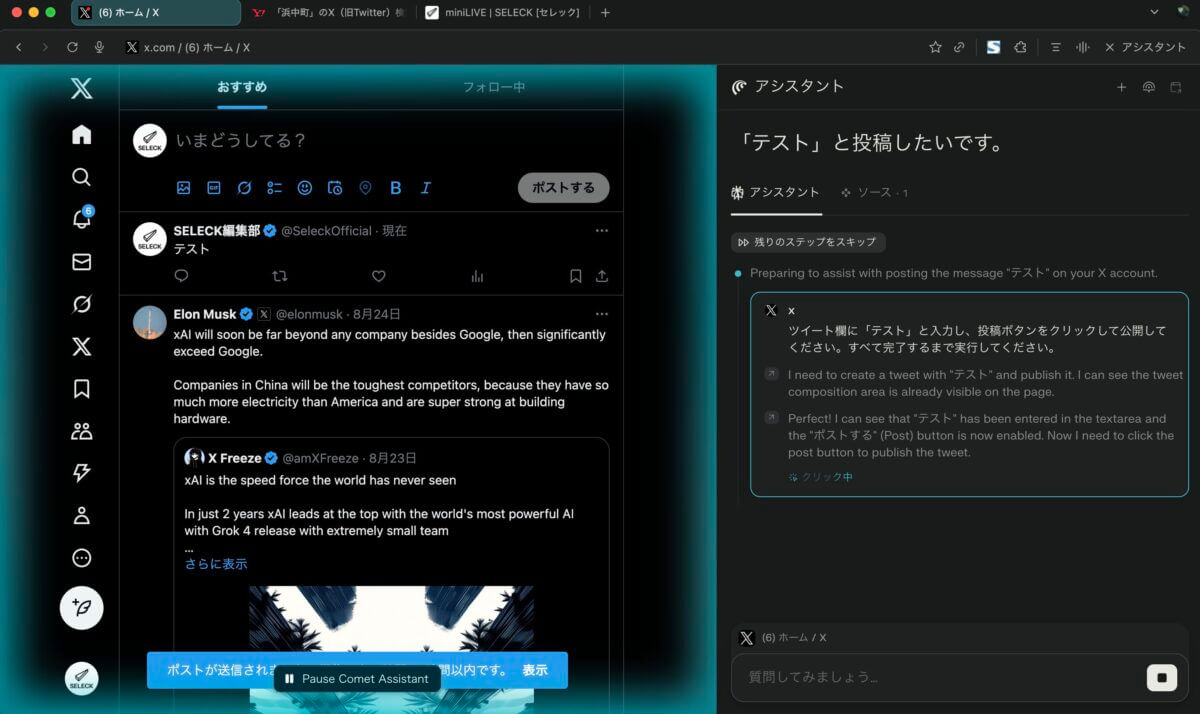The width and height of the screenshot is (1200, 714).
Task: Click the ポストする button
Action: 563,188
